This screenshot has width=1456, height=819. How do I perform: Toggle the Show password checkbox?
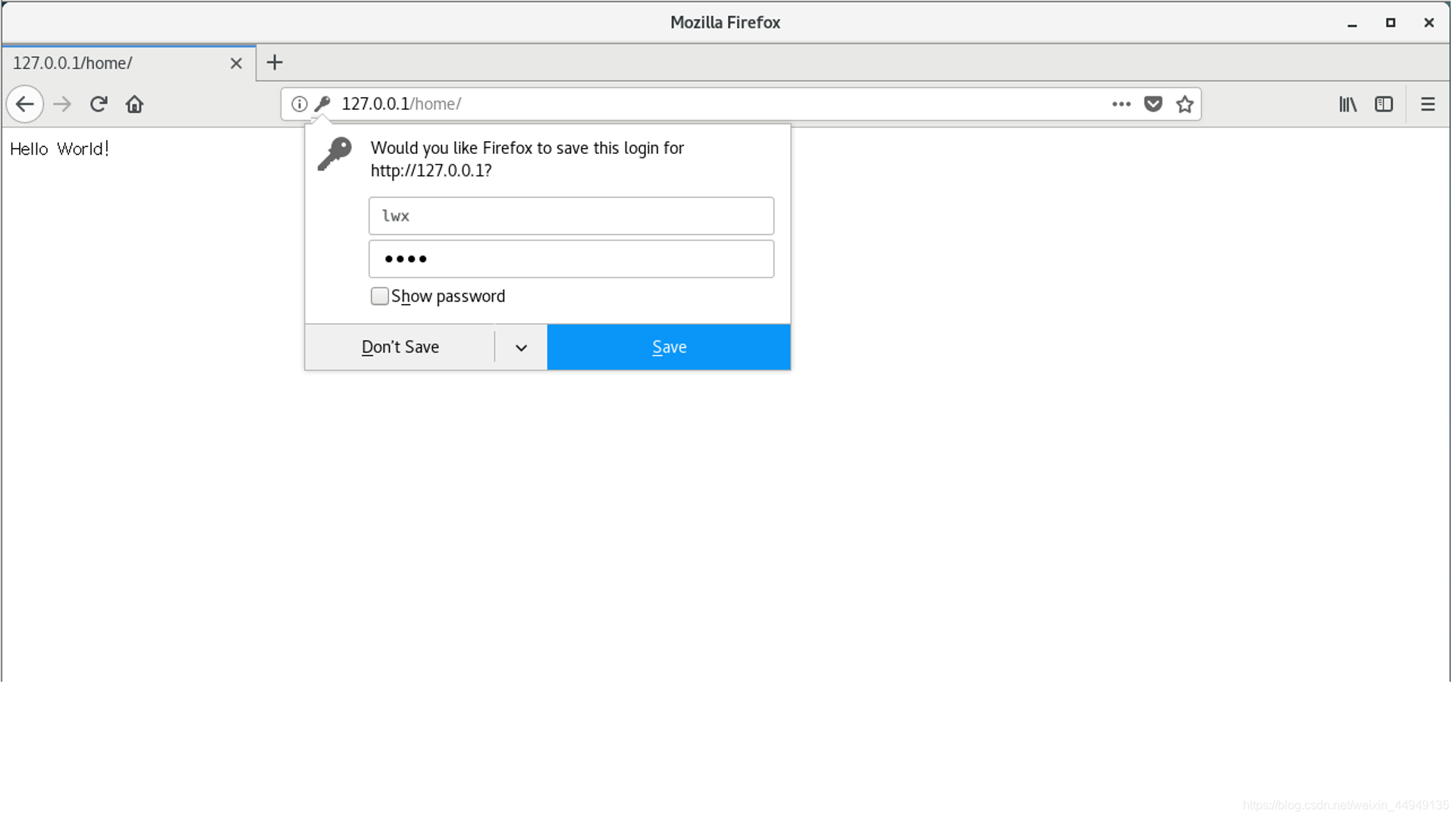(x=379, y=295)
